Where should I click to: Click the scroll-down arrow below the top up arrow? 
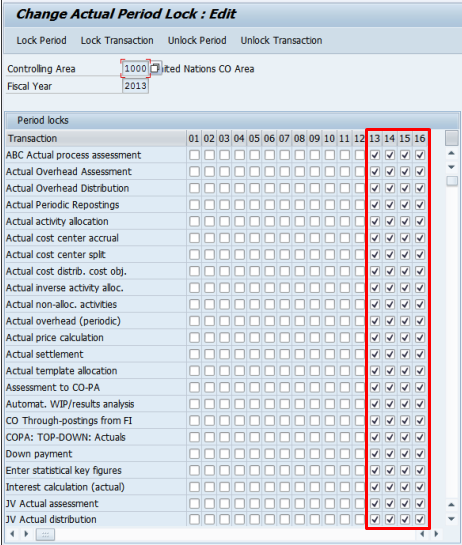(x=452, y=167)
